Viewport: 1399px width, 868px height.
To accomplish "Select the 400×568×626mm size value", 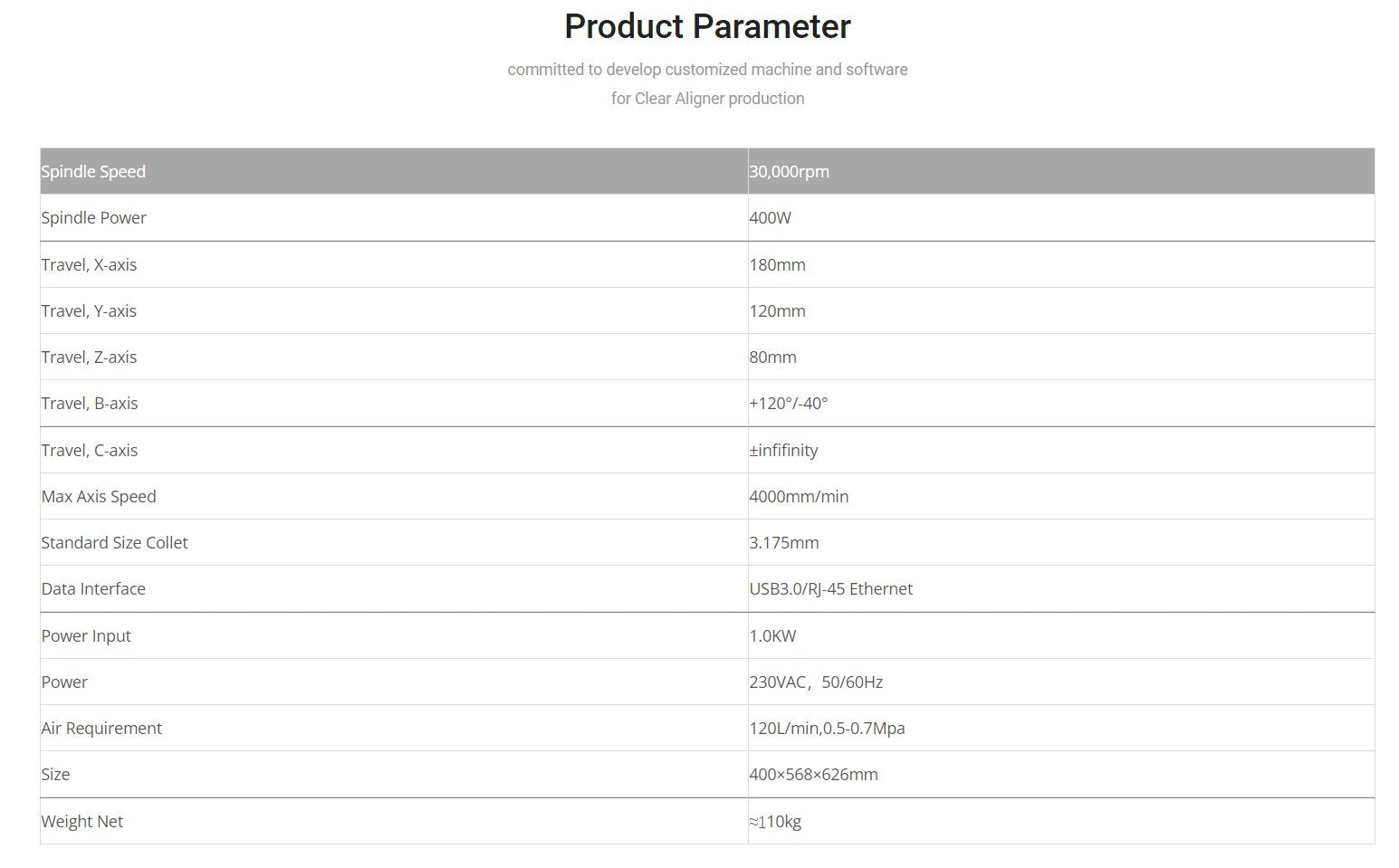I will coord(813,775).
